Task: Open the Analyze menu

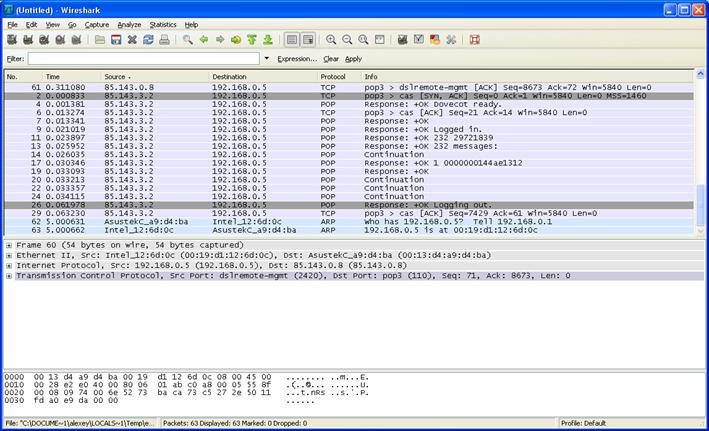Action: [129, 24]
